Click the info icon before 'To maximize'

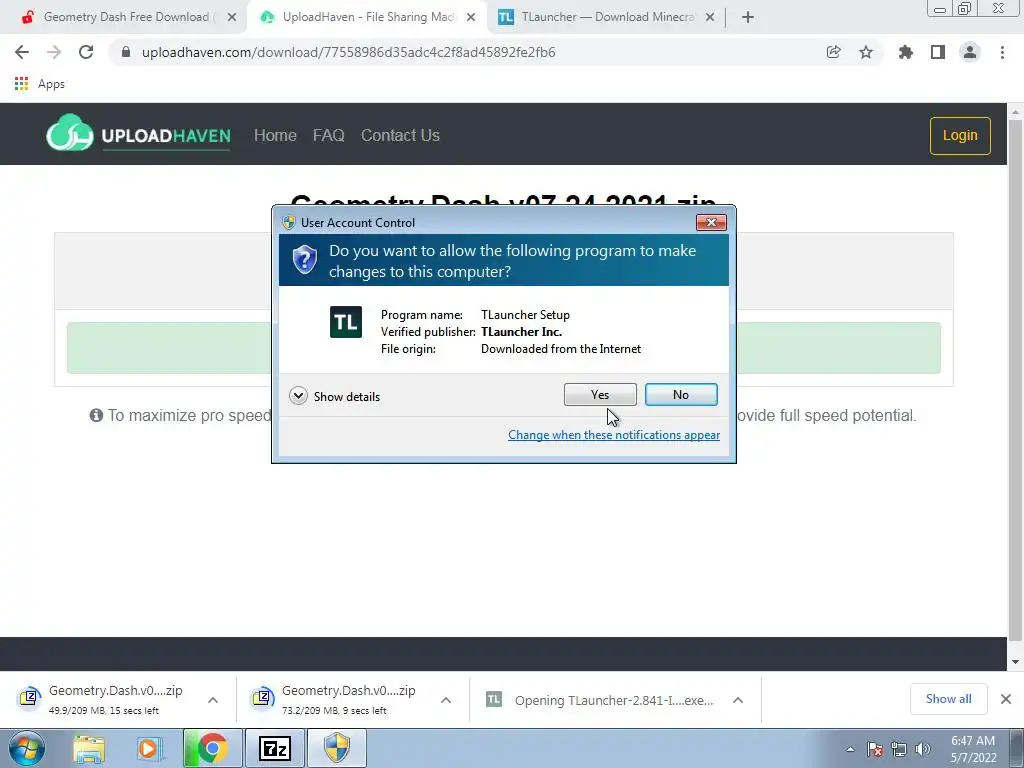[x=96, y=415]
